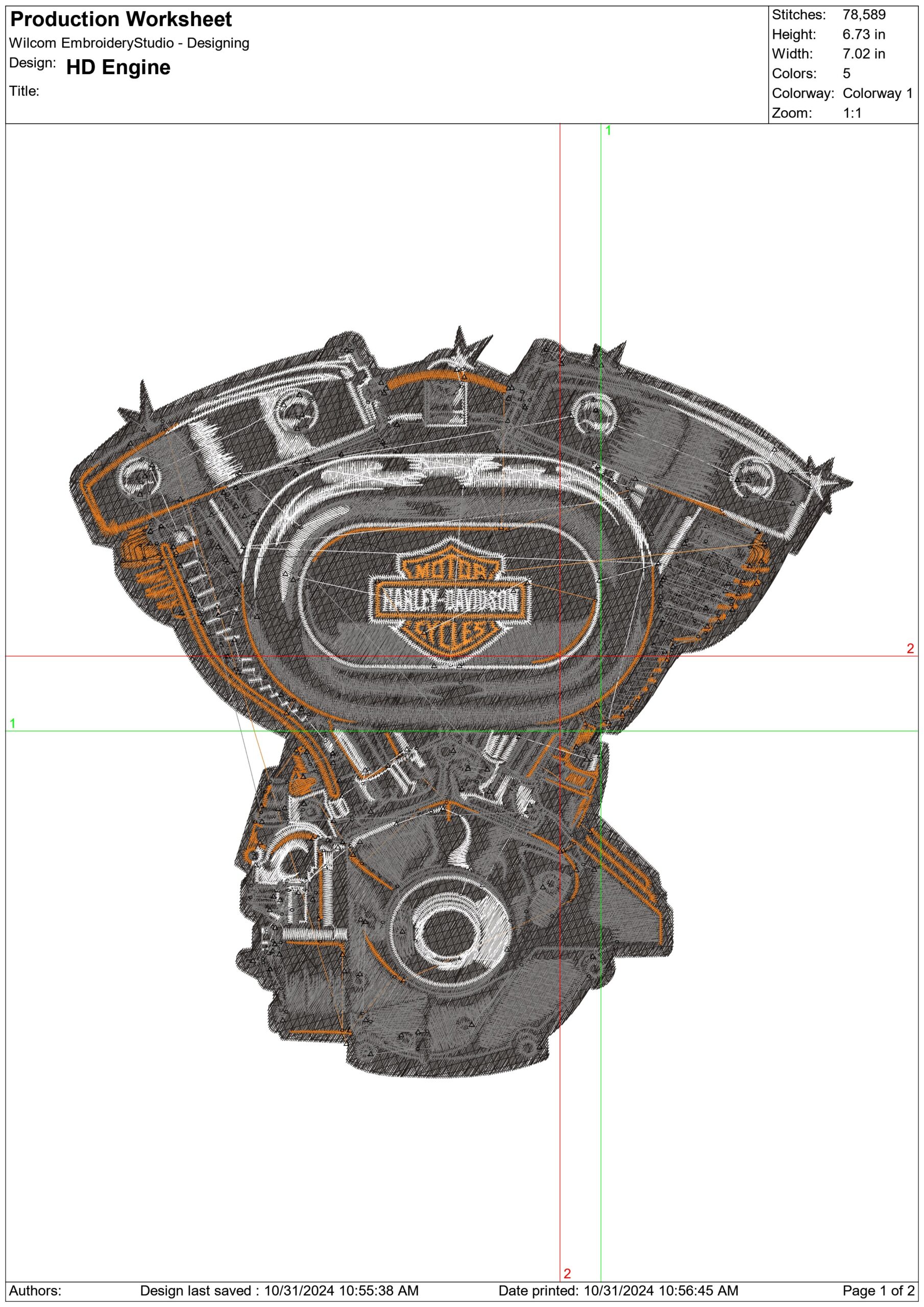
Task: Click the zoom value "1:1"
Action: 852,113
